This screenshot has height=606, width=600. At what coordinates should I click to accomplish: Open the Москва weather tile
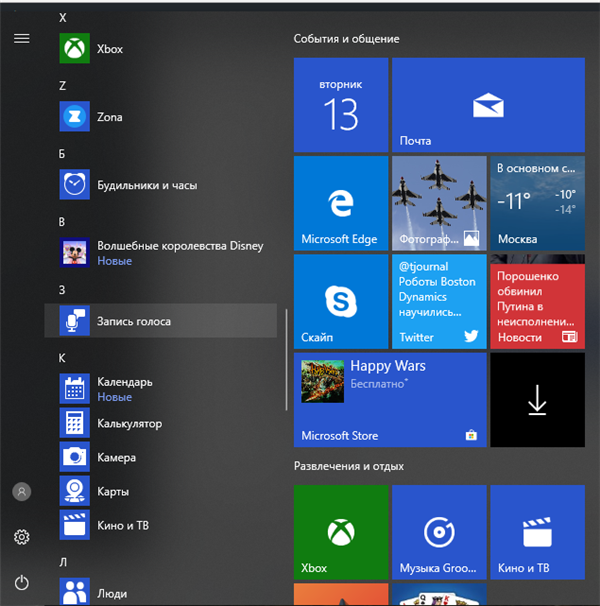coord(537,203)
